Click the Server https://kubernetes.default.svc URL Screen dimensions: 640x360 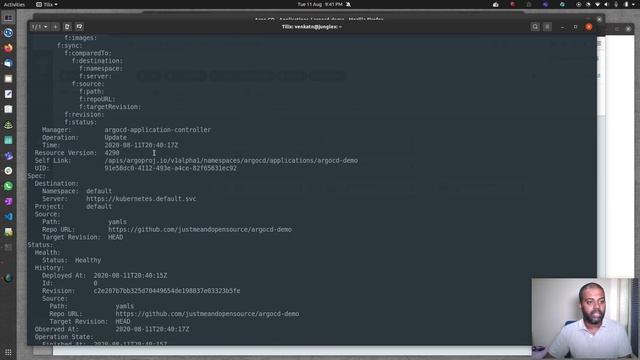[141, 199]
